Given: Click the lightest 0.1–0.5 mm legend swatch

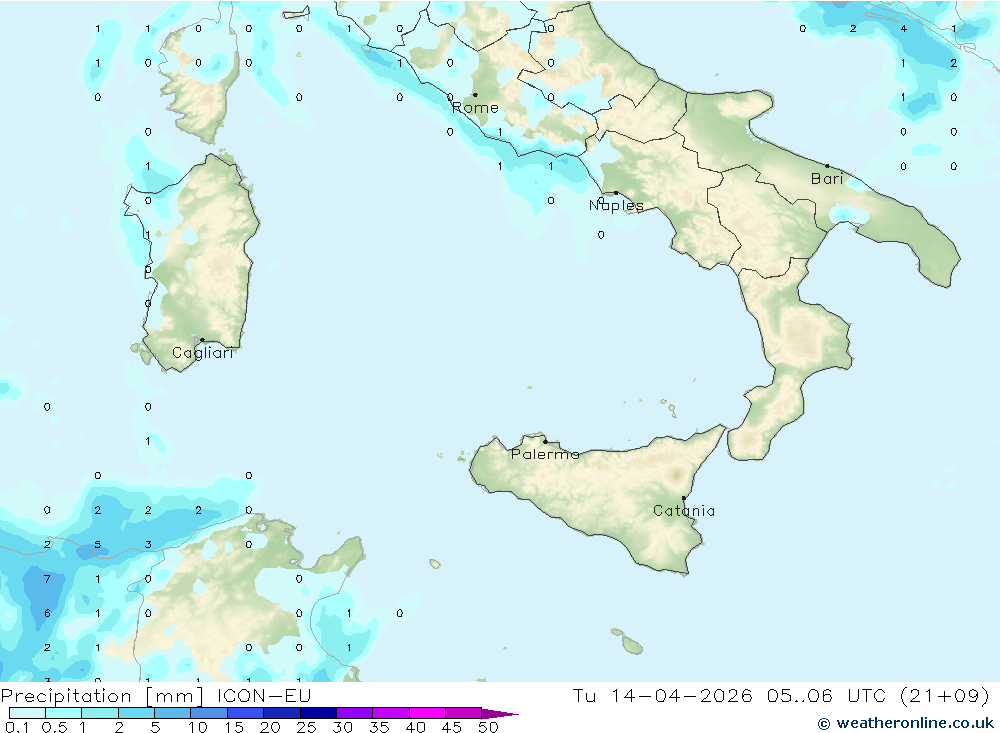Looking at the screenshot, I should [x=27, y=713].
